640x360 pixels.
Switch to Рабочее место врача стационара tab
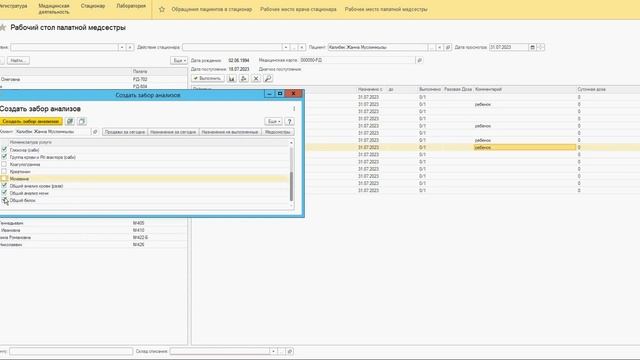coord(298,9)
